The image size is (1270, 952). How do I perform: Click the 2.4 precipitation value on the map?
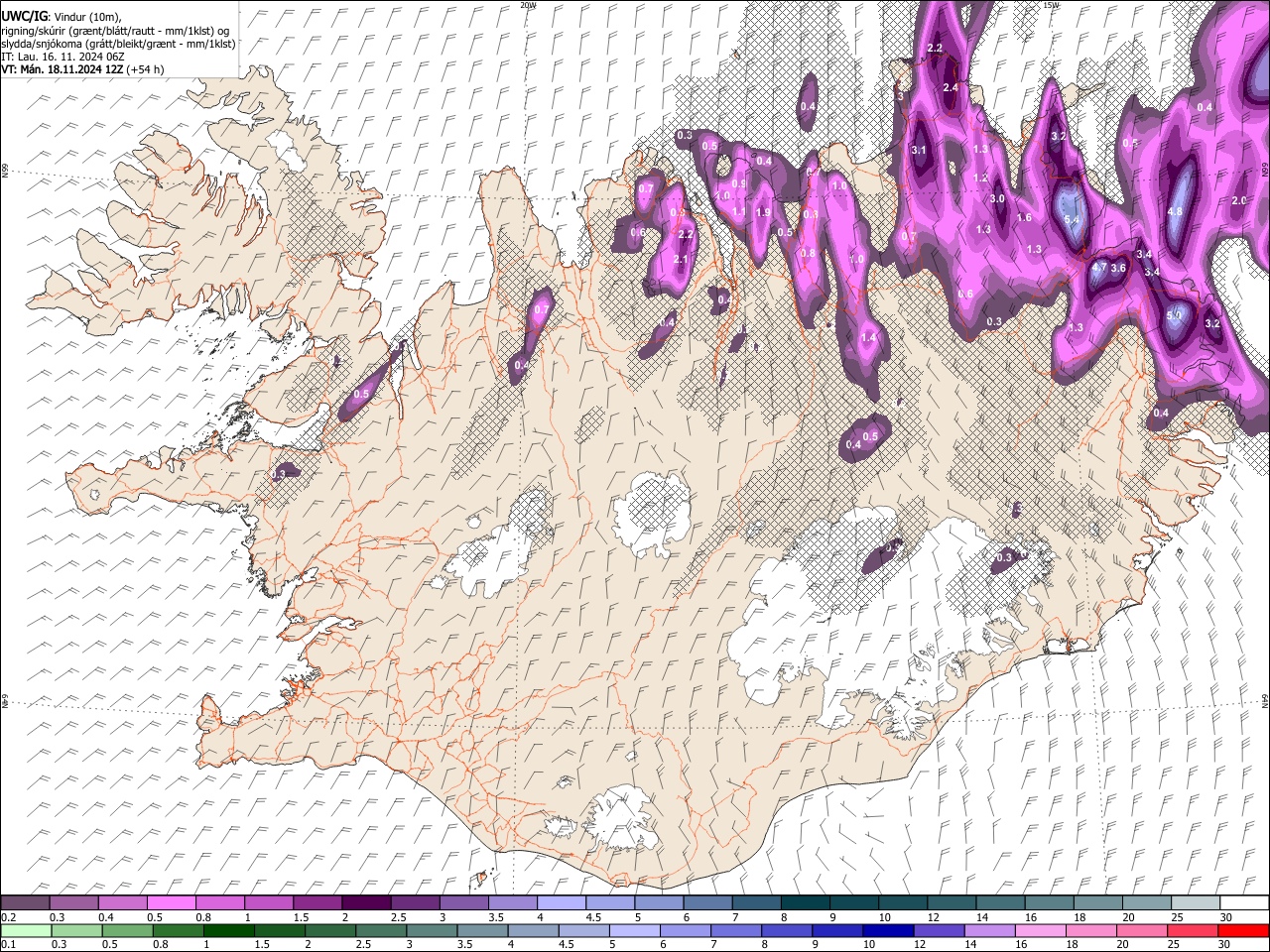(x=951, y=88)
